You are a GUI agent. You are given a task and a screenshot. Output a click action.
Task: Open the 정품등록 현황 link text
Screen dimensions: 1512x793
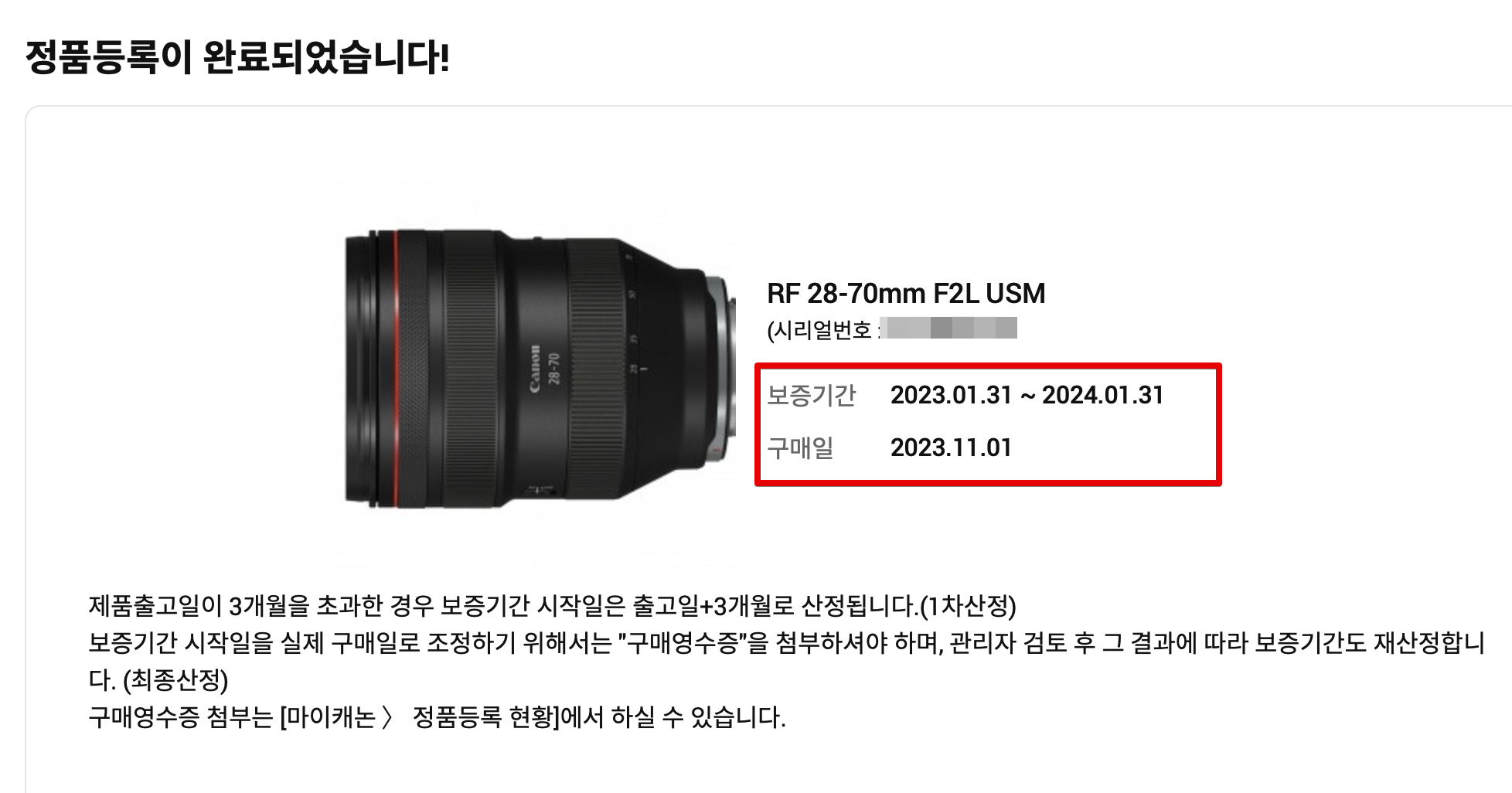pos(482,717)
